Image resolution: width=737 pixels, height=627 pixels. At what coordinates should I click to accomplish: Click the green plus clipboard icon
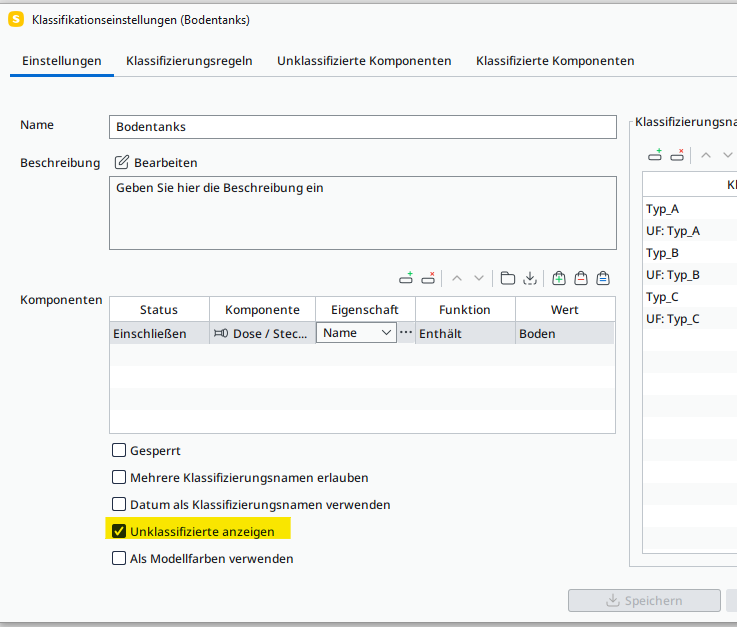point(559,278)
